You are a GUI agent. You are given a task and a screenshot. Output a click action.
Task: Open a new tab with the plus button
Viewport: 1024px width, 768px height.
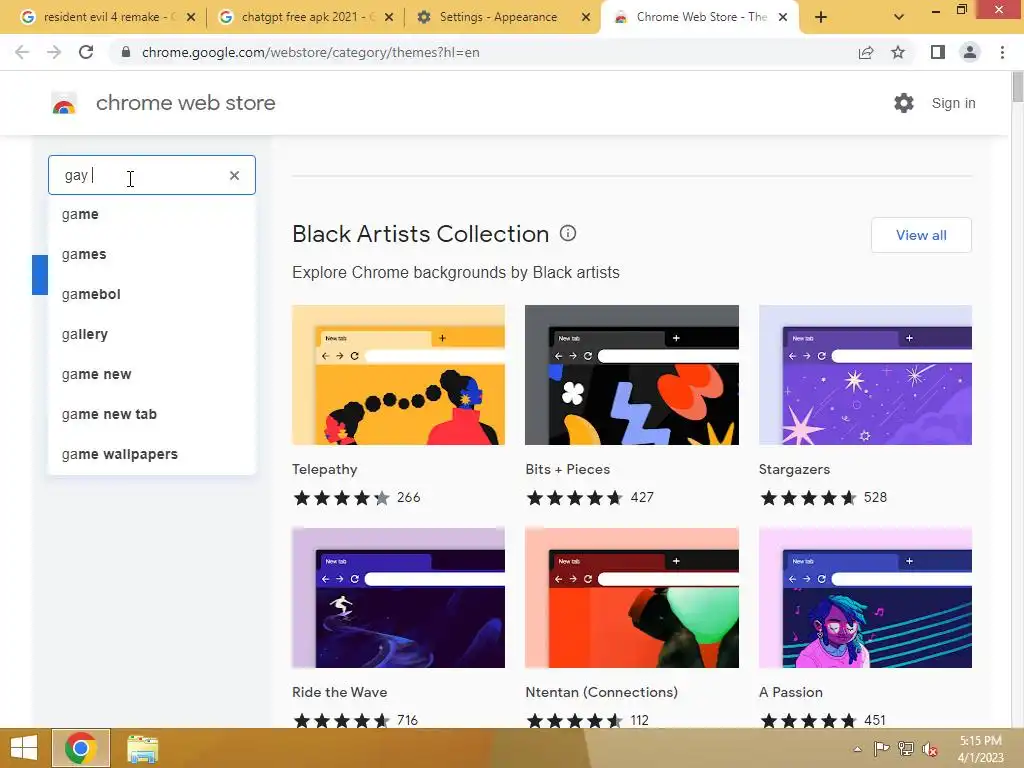click(821, 17)
